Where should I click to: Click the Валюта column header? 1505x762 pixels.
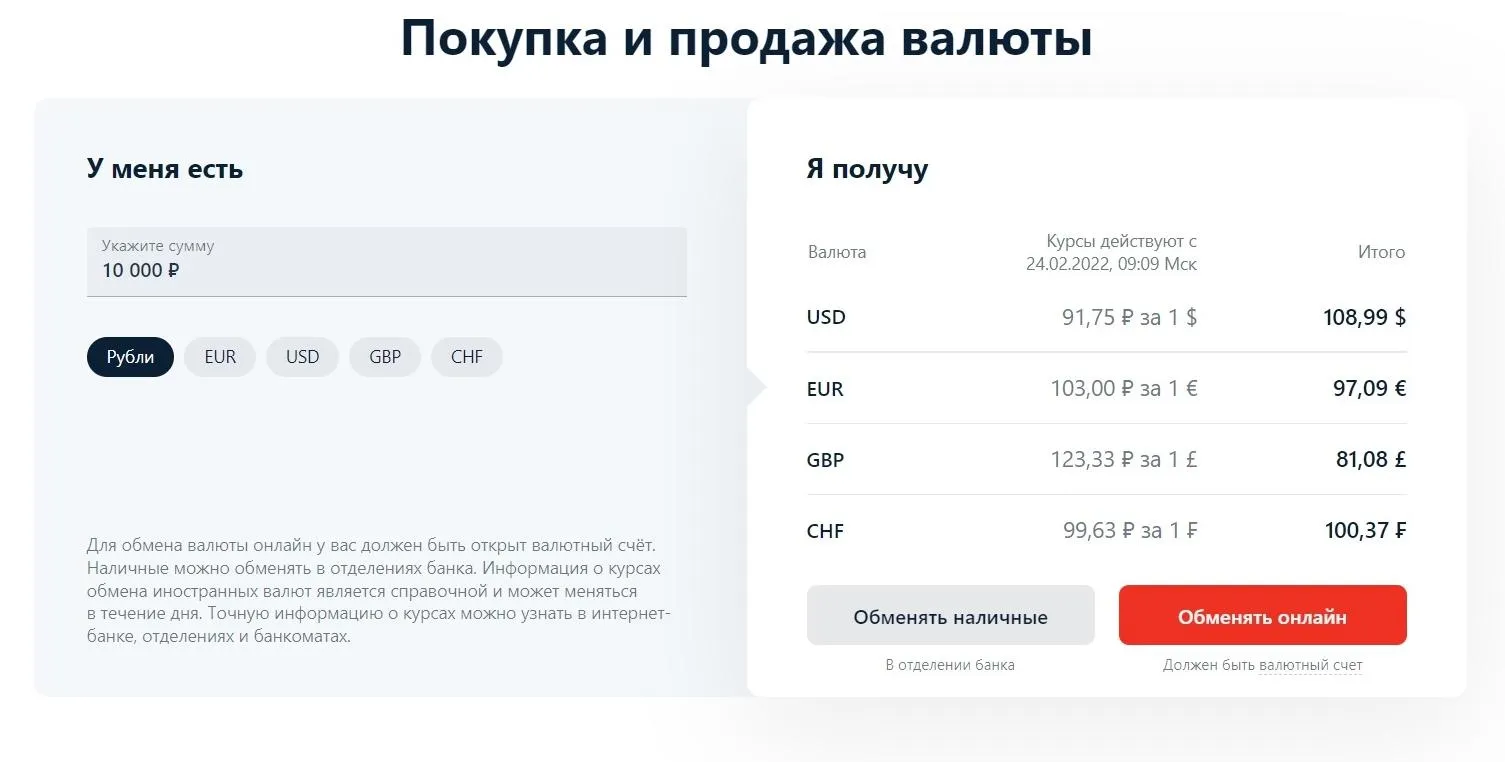pyautogui.click(x=837, y=252)
